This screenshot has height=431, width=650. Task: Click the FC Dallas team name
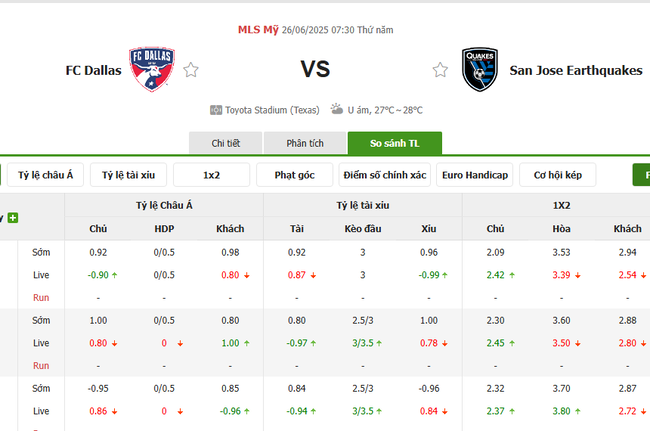(x=93, y=71)
